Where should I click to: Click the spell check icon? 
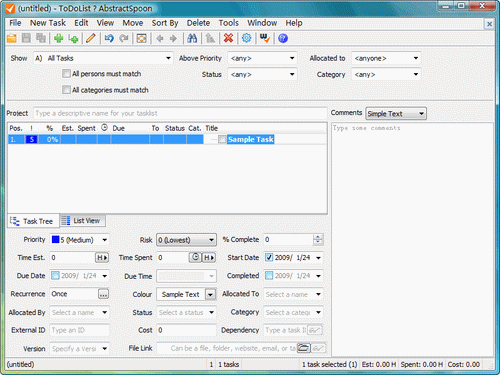(x=265, y=38)
